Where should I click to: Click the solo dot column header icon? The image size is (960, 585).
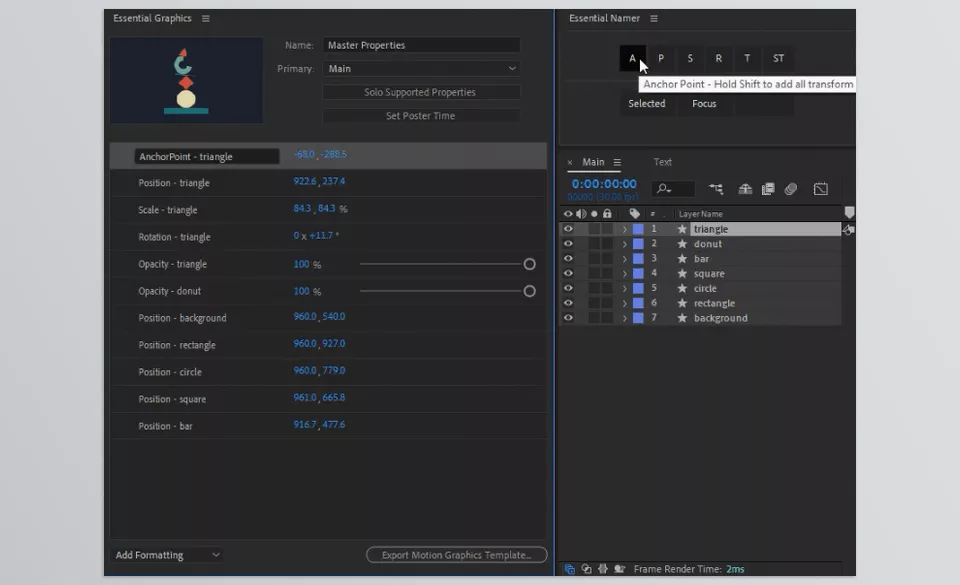point(594,214)
